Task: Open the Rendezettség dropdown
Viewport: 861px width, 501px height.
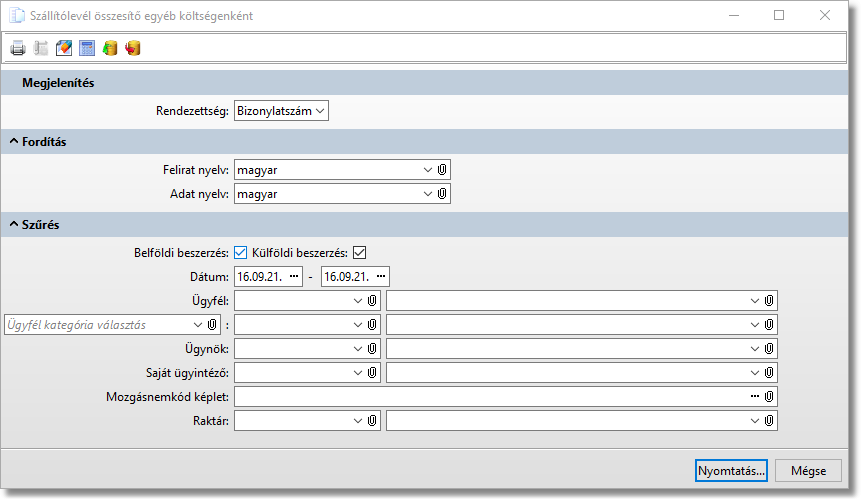Action: [281, 111]
